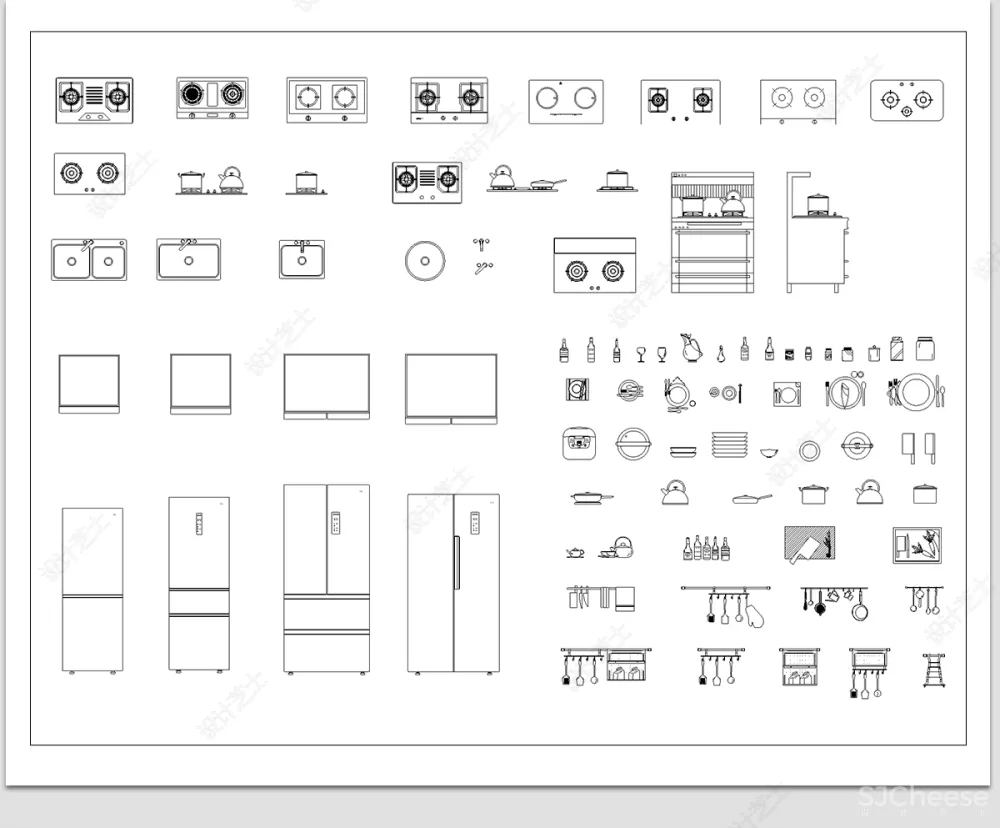Click the French-door refrigerator with two drawers
This screenshot has height=828, width=1000.
326,579
